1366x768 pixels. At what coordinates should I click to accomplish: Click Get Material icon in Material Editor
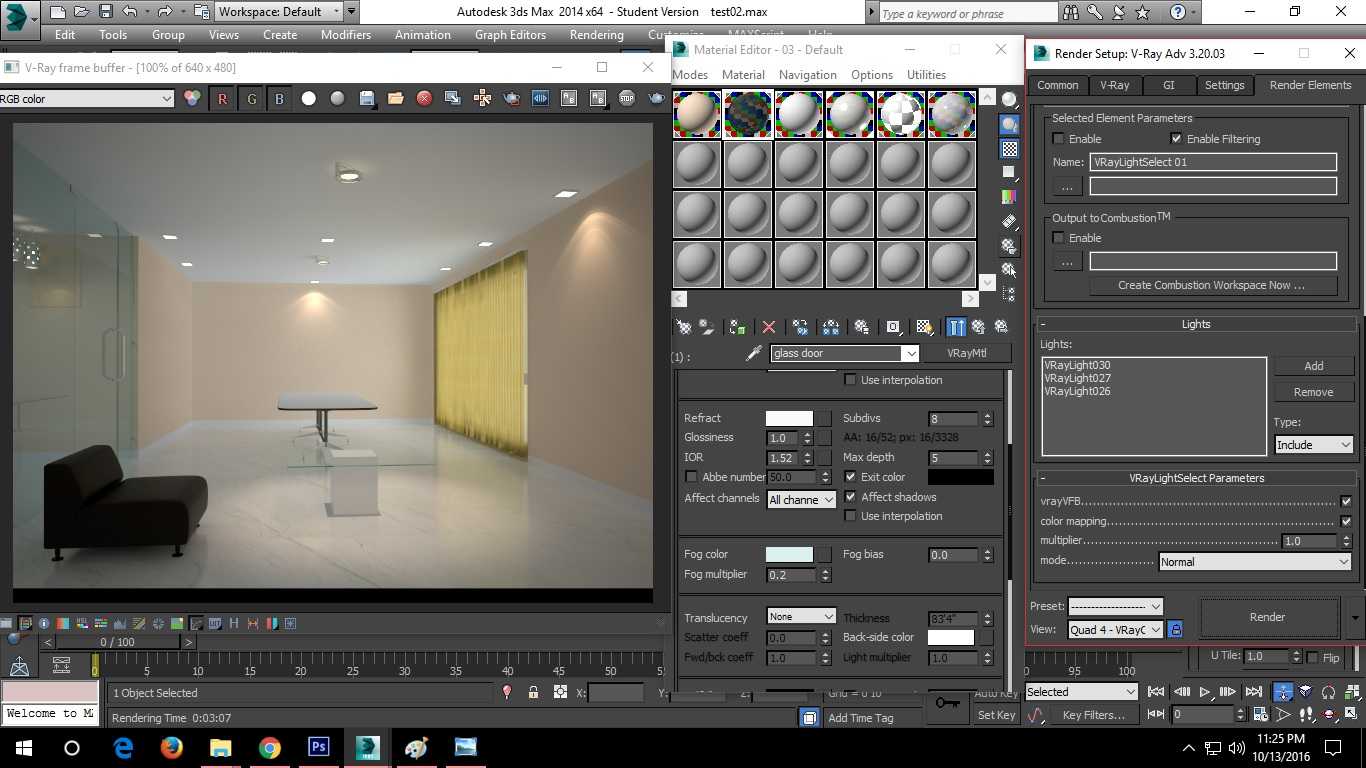pos(684,327)
